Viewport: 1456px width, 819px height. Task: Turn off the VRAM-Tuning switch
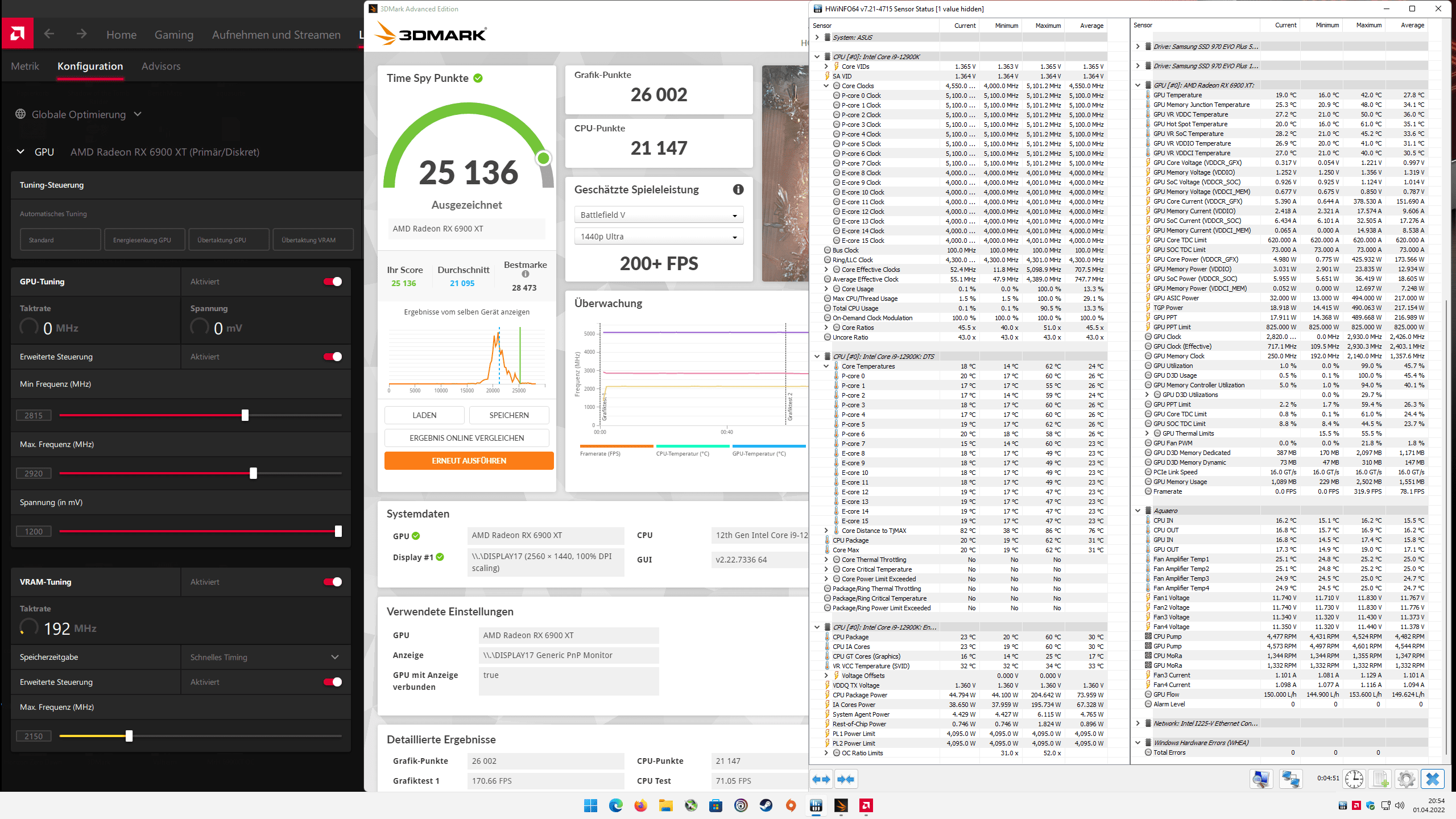coord(333,582)
